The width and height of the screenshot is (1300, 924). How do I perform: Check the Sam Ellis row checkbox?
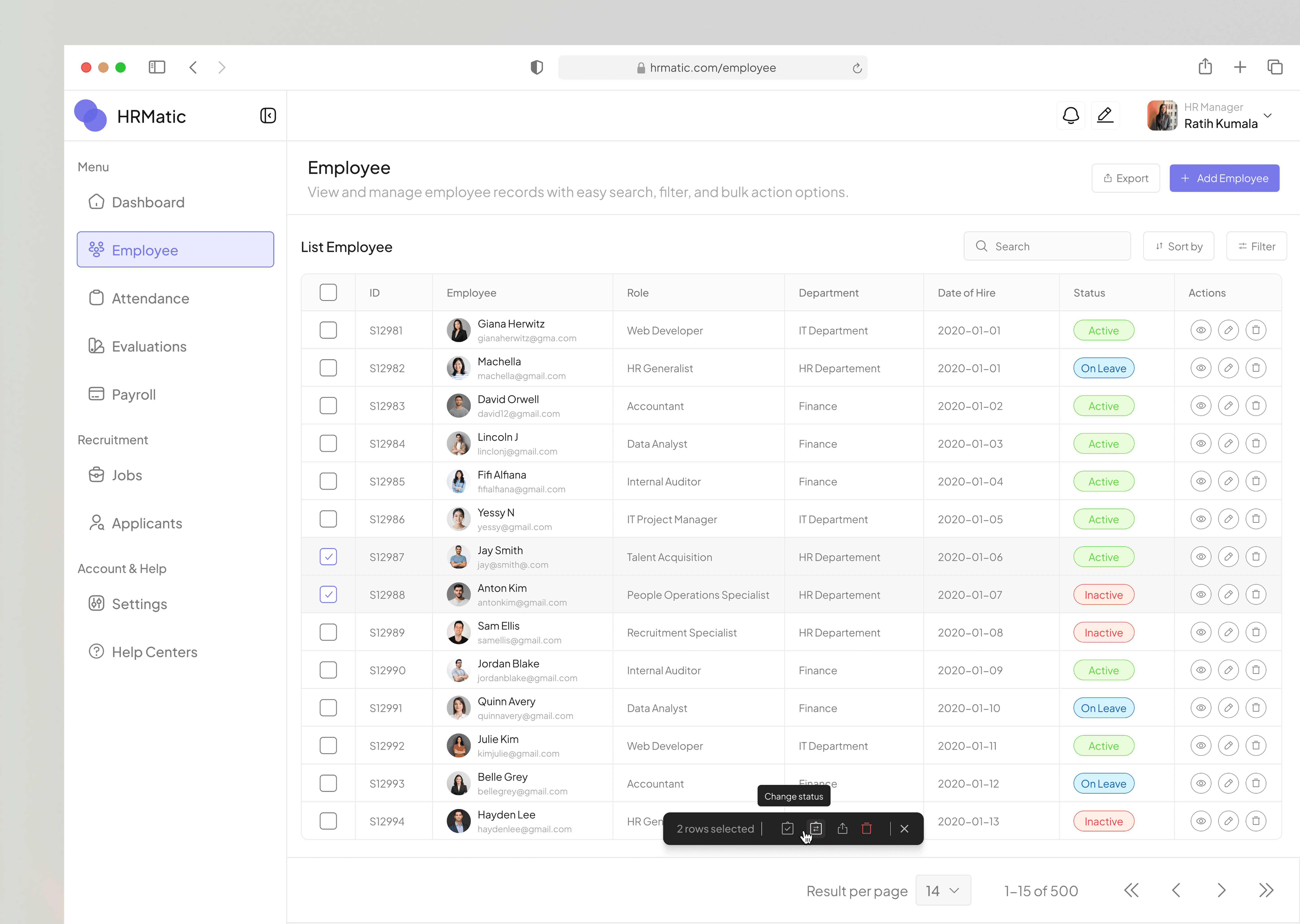point(328,632)
